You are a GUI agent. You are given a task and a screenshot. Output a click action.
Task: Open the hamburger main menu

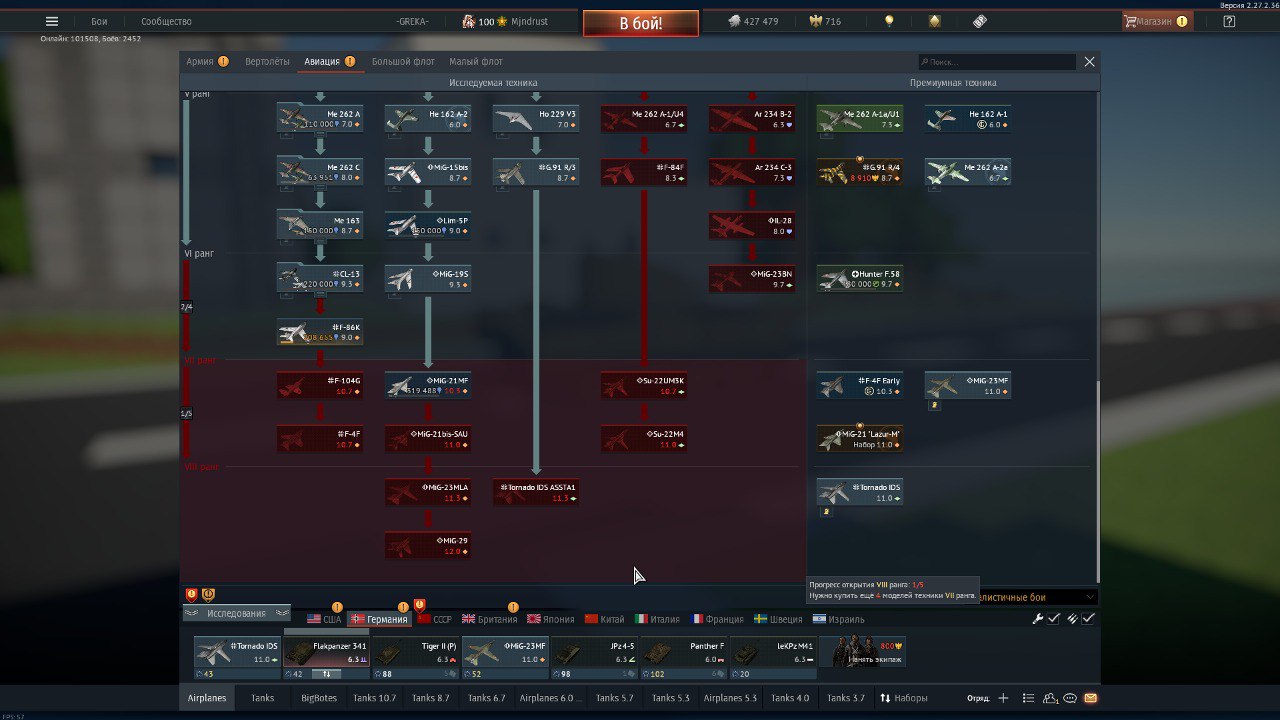[52, 21]
